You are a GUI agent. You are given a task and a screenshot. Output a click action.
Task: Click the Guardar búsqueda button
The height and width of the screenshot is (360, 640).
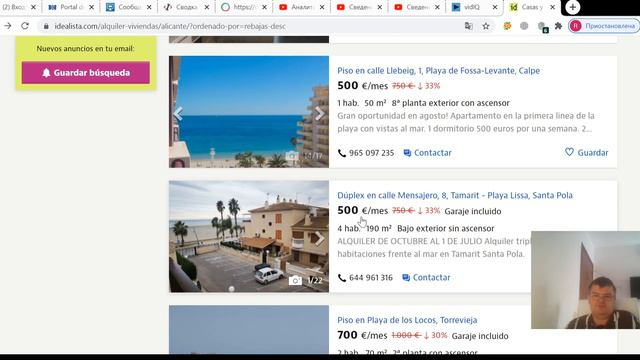pyautogui.click(x=86, y=73)
